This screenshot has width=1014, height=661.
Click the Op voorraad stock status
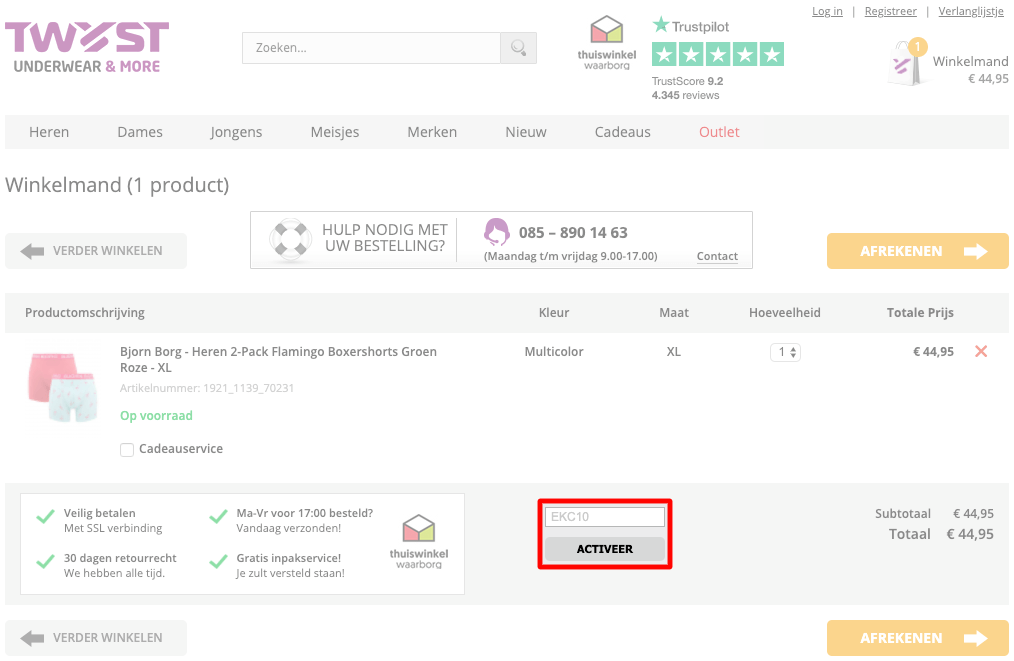[156, 416]
